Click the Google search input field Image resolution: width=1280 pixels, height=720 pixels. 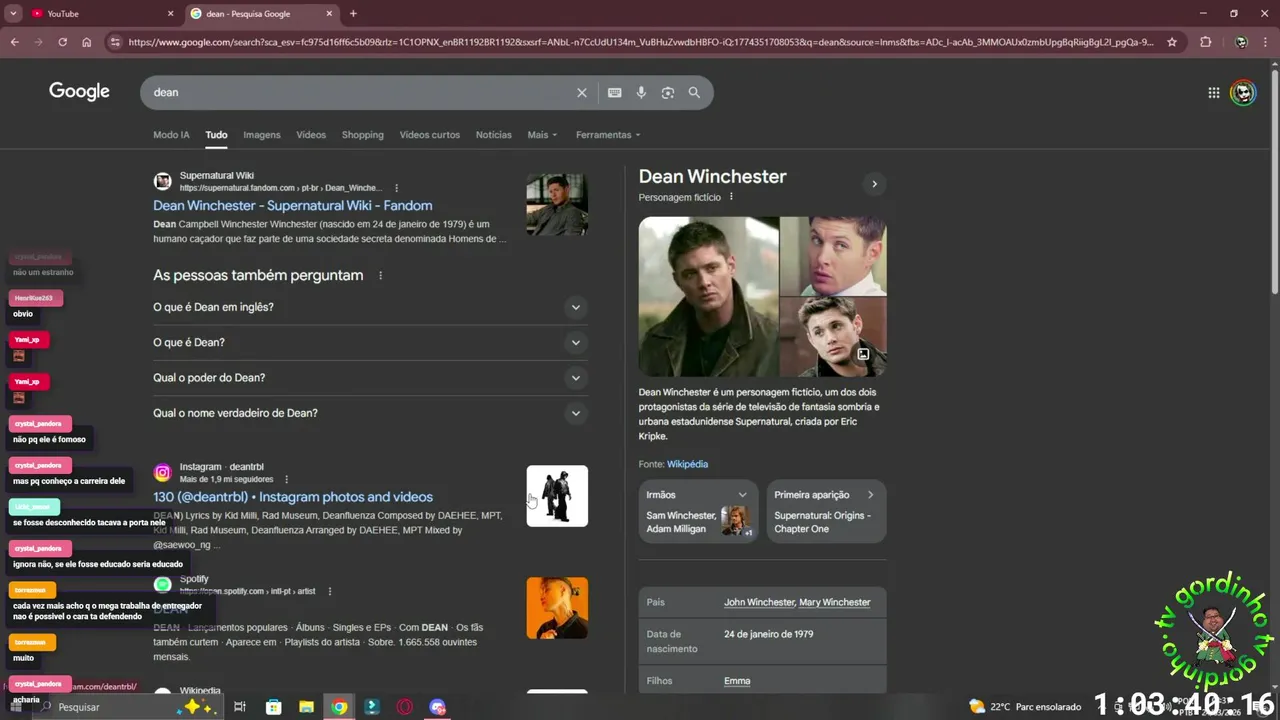pos(360,92)
